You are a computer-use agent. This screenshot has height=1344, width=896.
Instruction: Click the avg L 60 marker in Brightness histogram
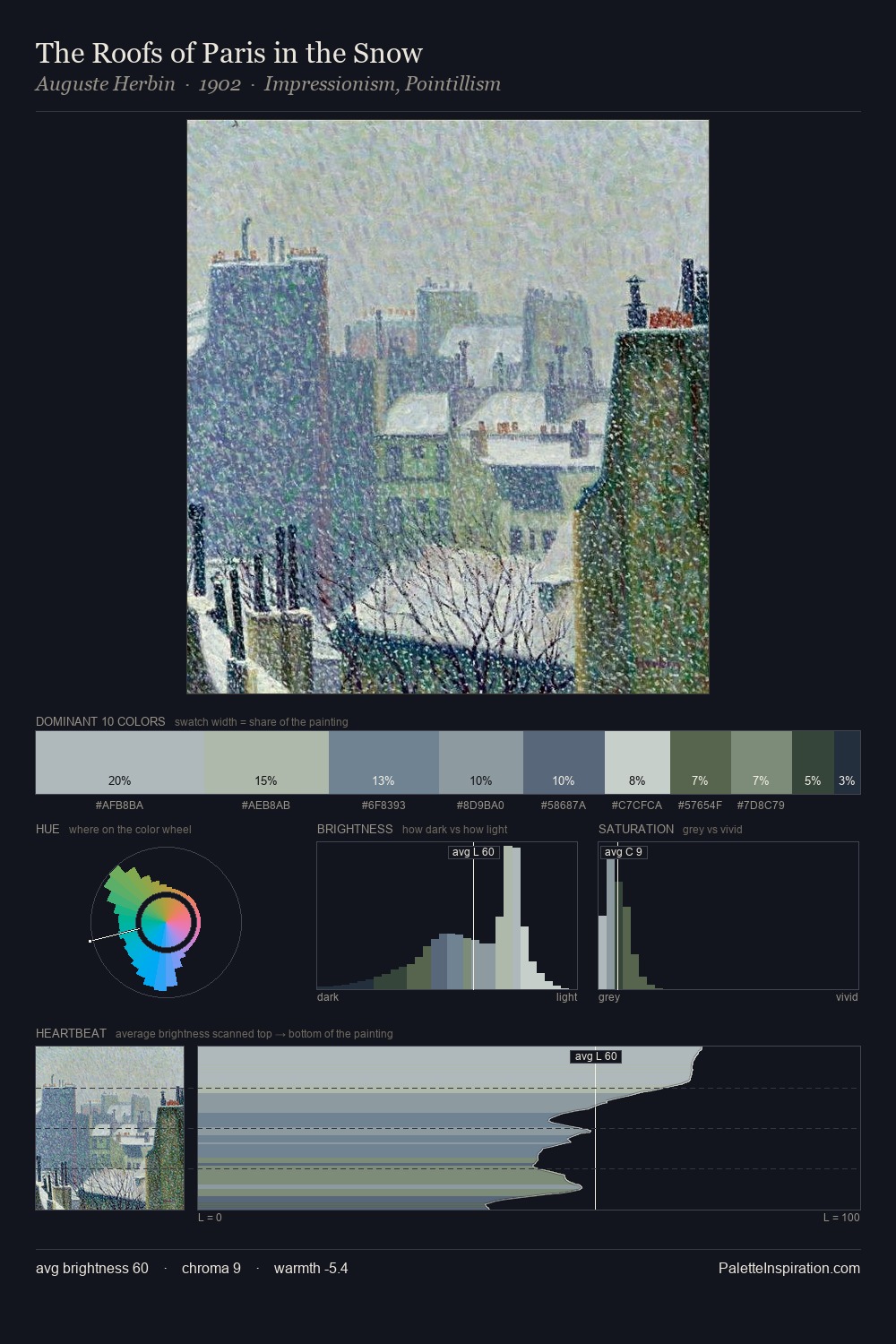[473, 852]
